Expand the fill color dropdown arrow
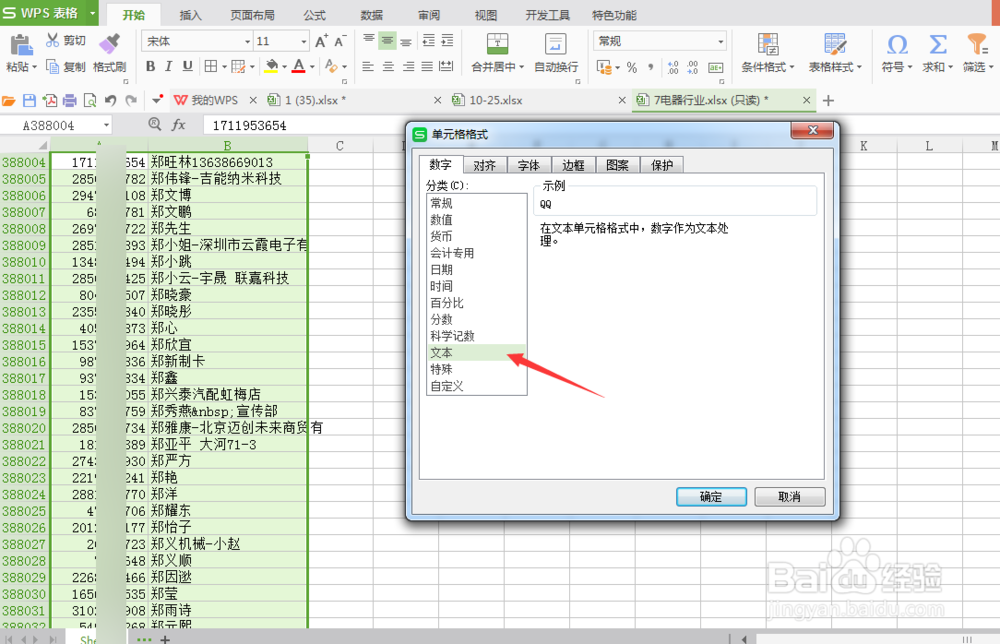This screenshot has width=1000, height=644. point(284,66)
